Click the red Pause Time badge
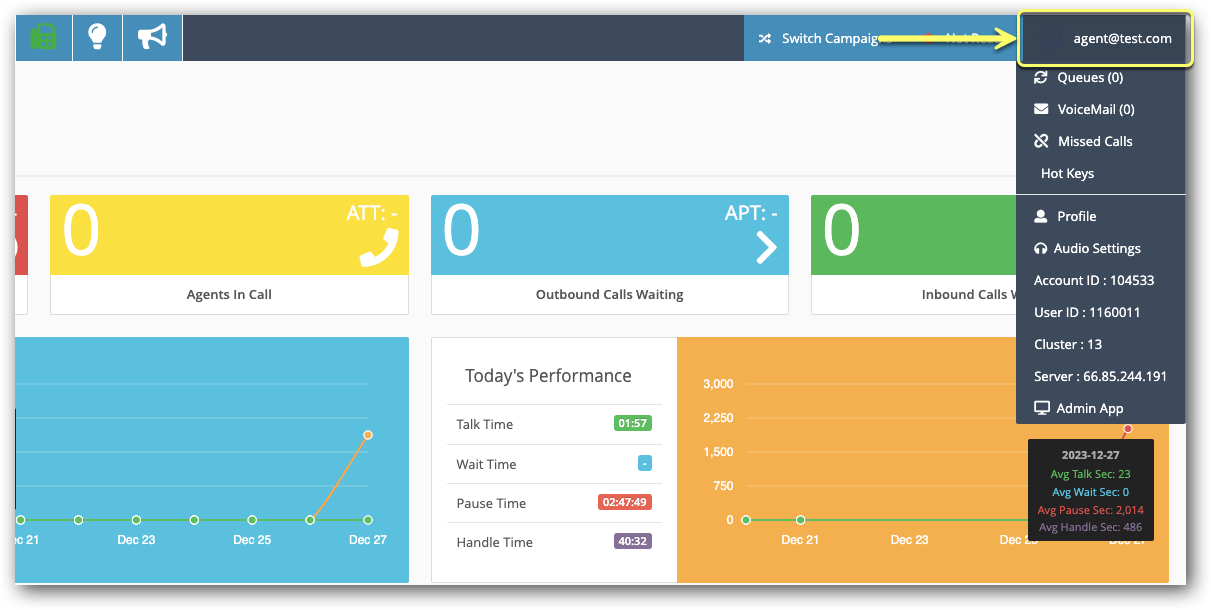This screenshot has height=610, width=1211. tap(624, 503)
